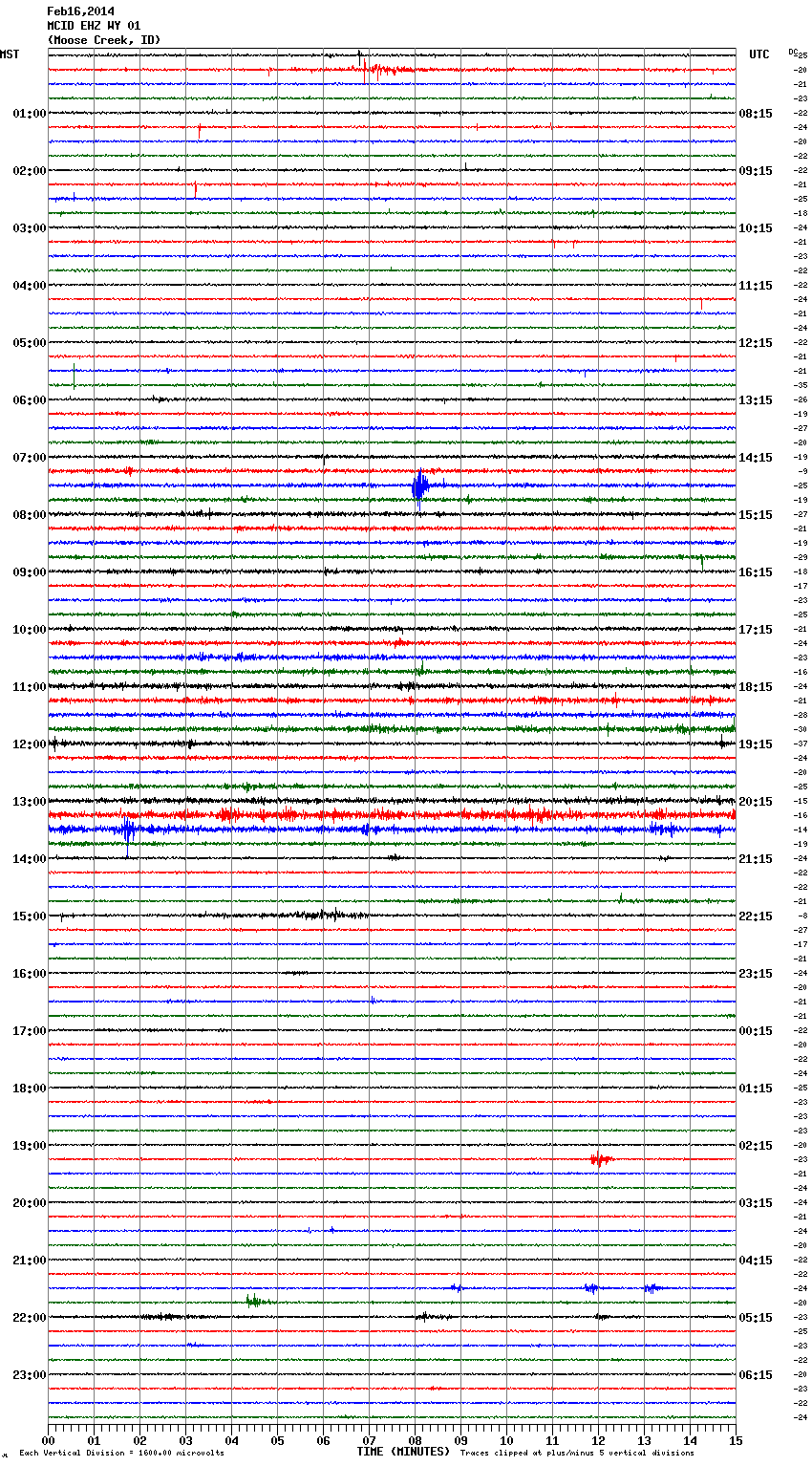Click the blue burst on trace after 13:00
This screenshot has width=812, height=1466.
(x=129, y=830)
